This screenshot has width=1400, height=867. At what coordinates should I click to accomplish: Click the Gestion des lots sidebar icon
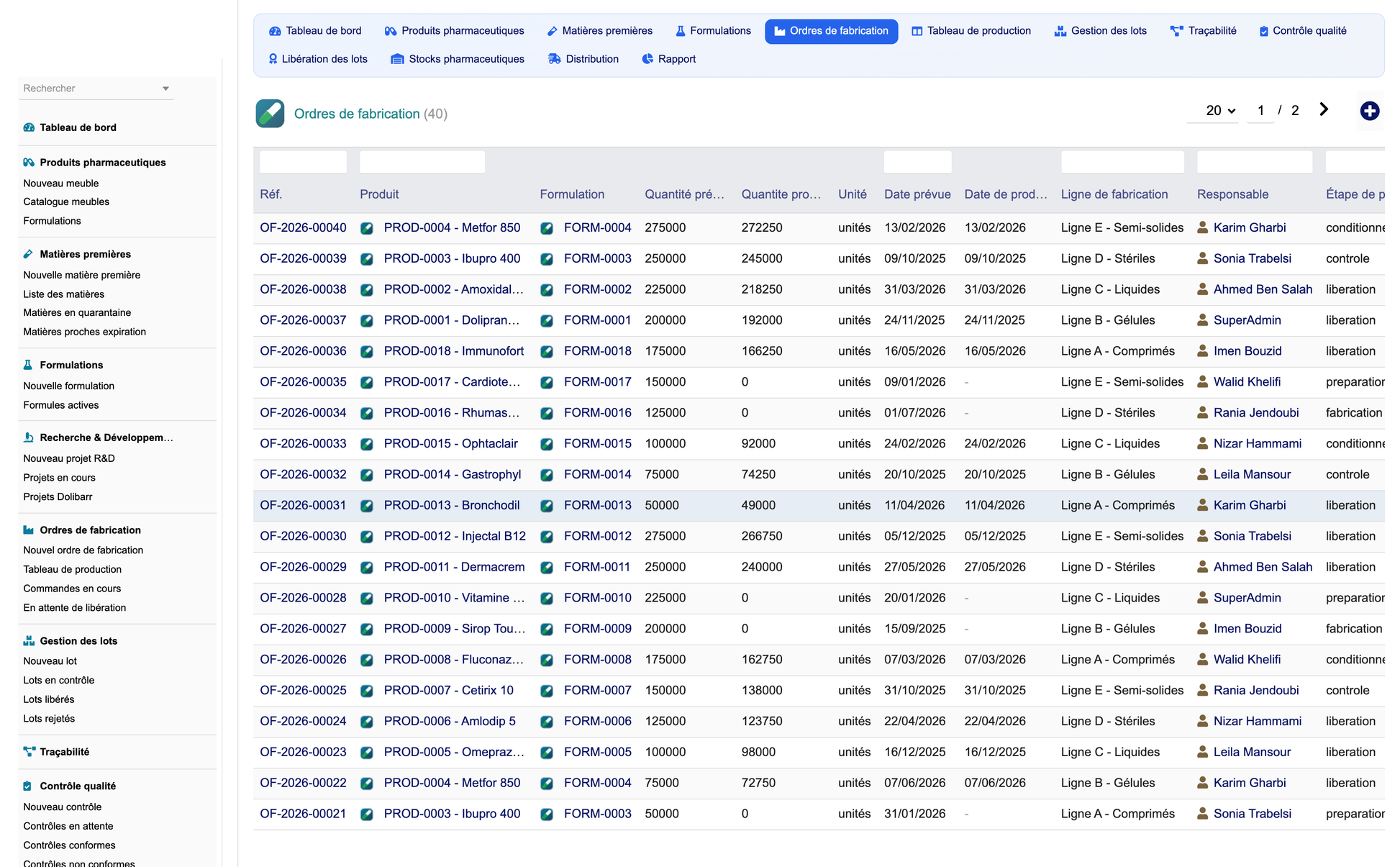click(x=29, y=641)
